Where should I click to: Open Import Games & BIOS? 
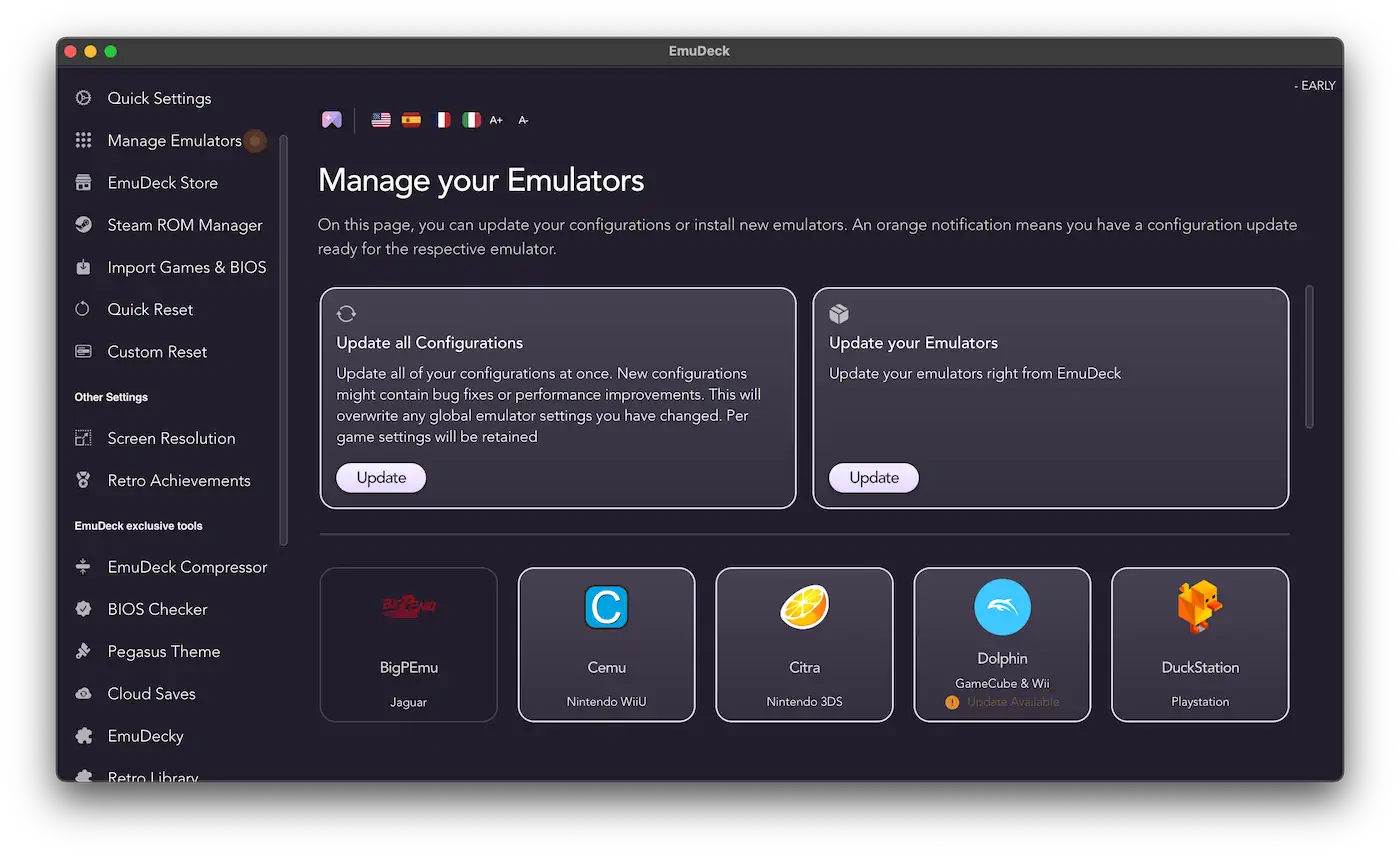pyautogui.click(x=187, y=267)
